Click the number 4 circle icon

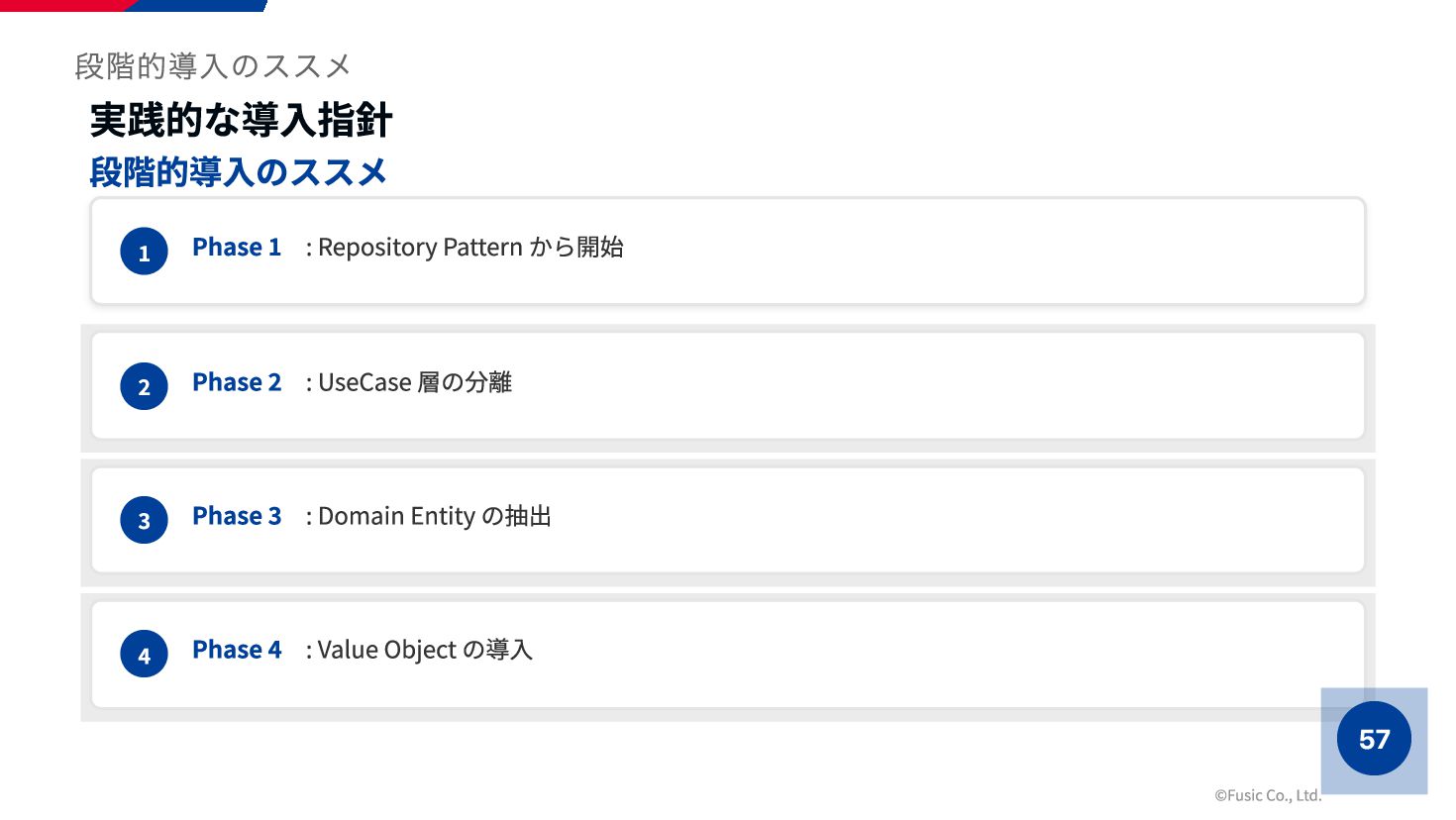pyautogui.click(x=144, y=654)
